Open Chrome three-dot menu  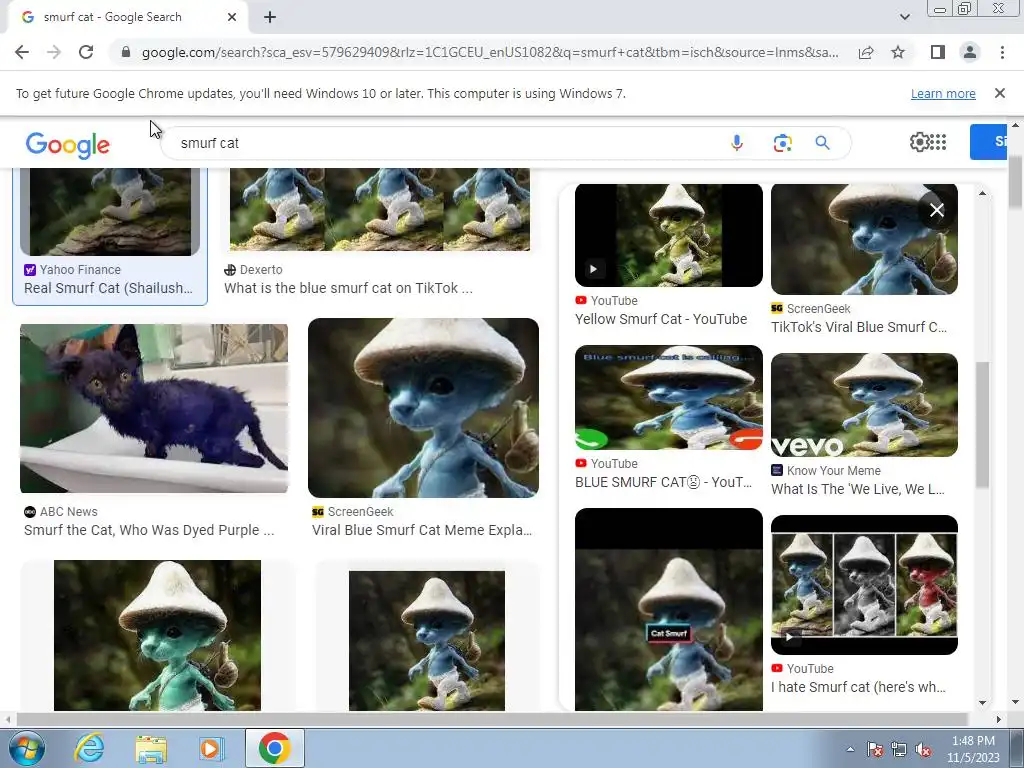[x=1002, y=52]
